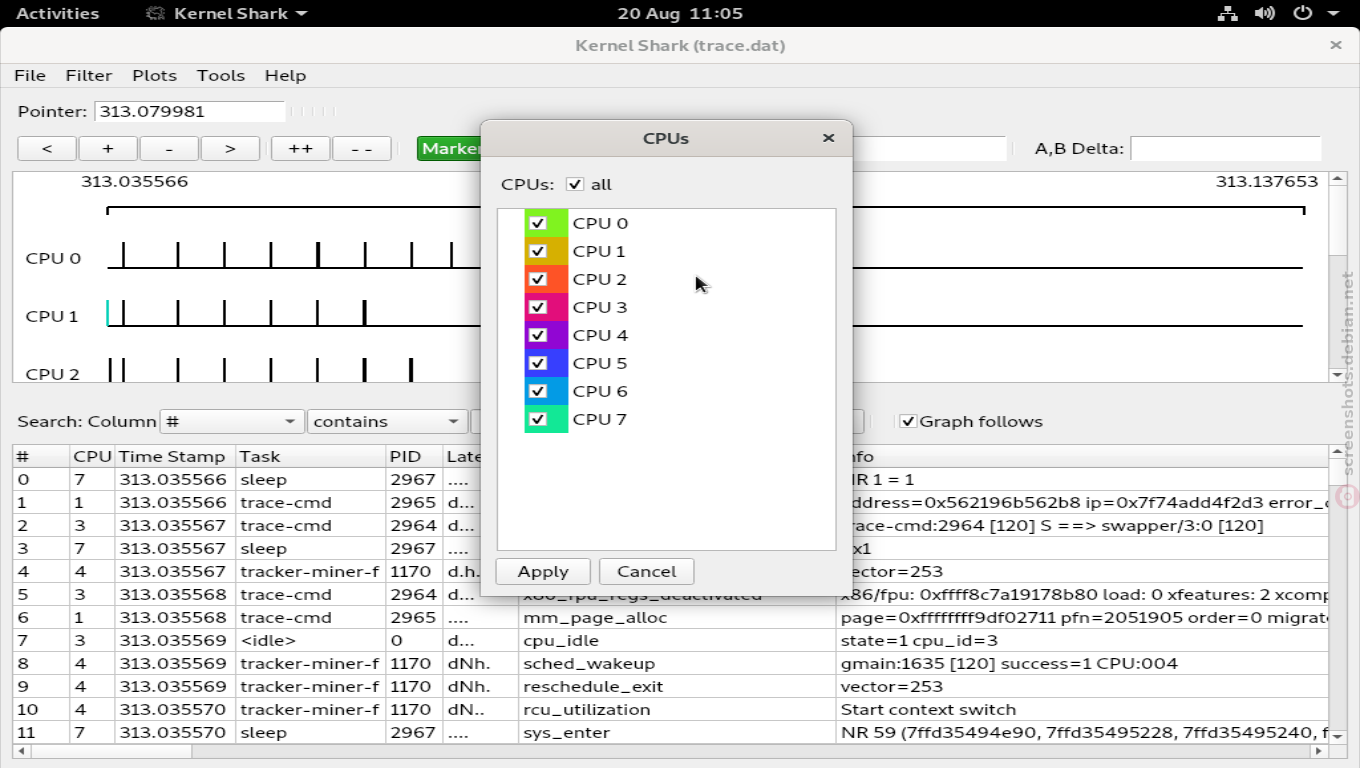Open the Filter menu
The height and width of the screenshot is (768, 1360).
89,75
